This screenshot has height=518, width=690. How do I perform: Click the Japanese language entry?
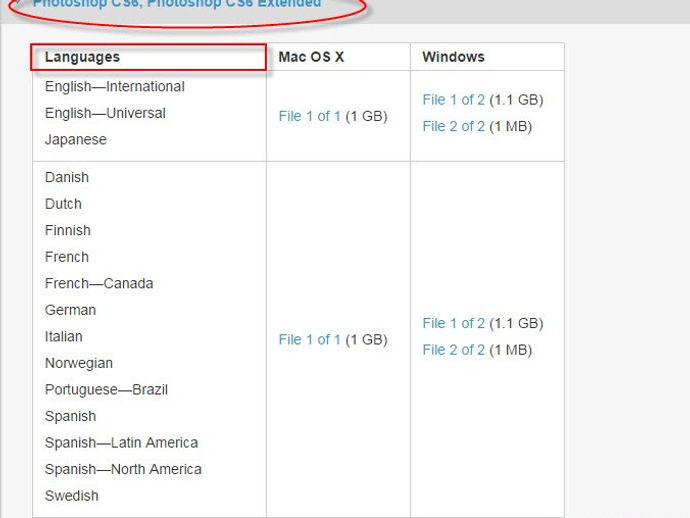tap(76, 140)
